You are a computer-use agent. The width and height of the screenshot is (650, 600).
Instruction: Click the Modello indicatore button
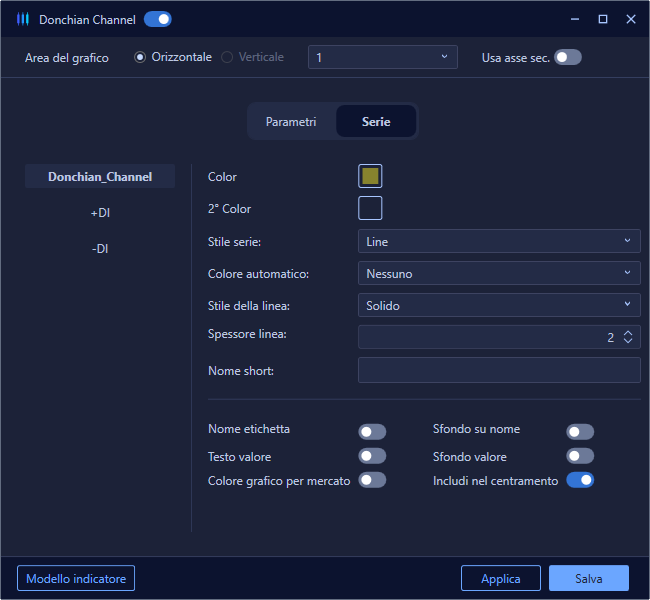pos(76,578)
